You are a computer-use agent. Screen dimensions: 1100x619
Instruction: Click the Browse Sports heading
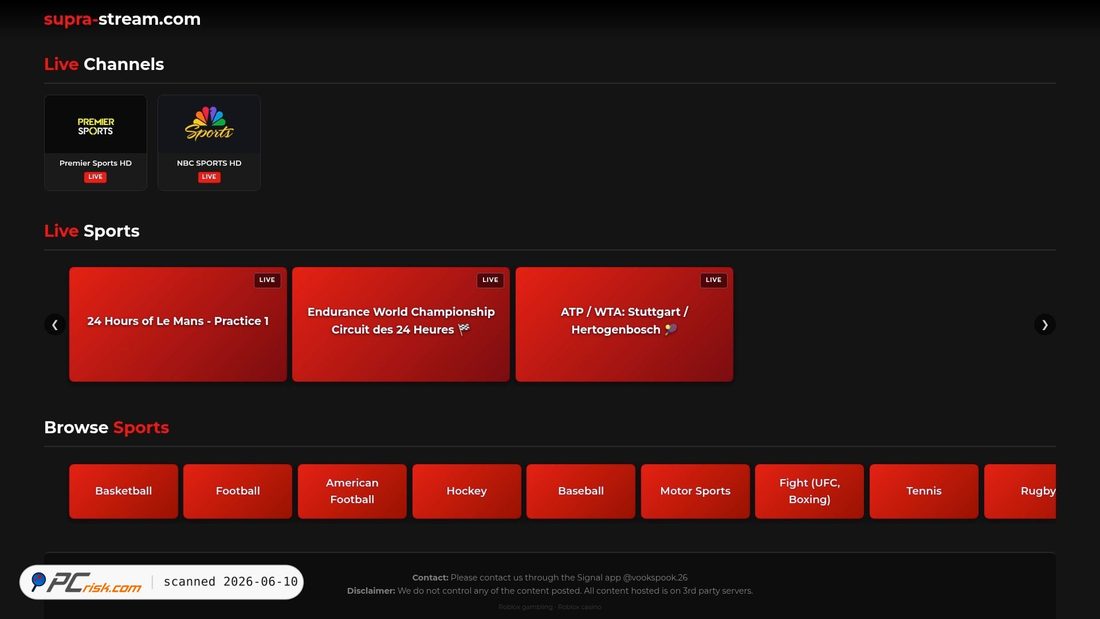[107, 427]
